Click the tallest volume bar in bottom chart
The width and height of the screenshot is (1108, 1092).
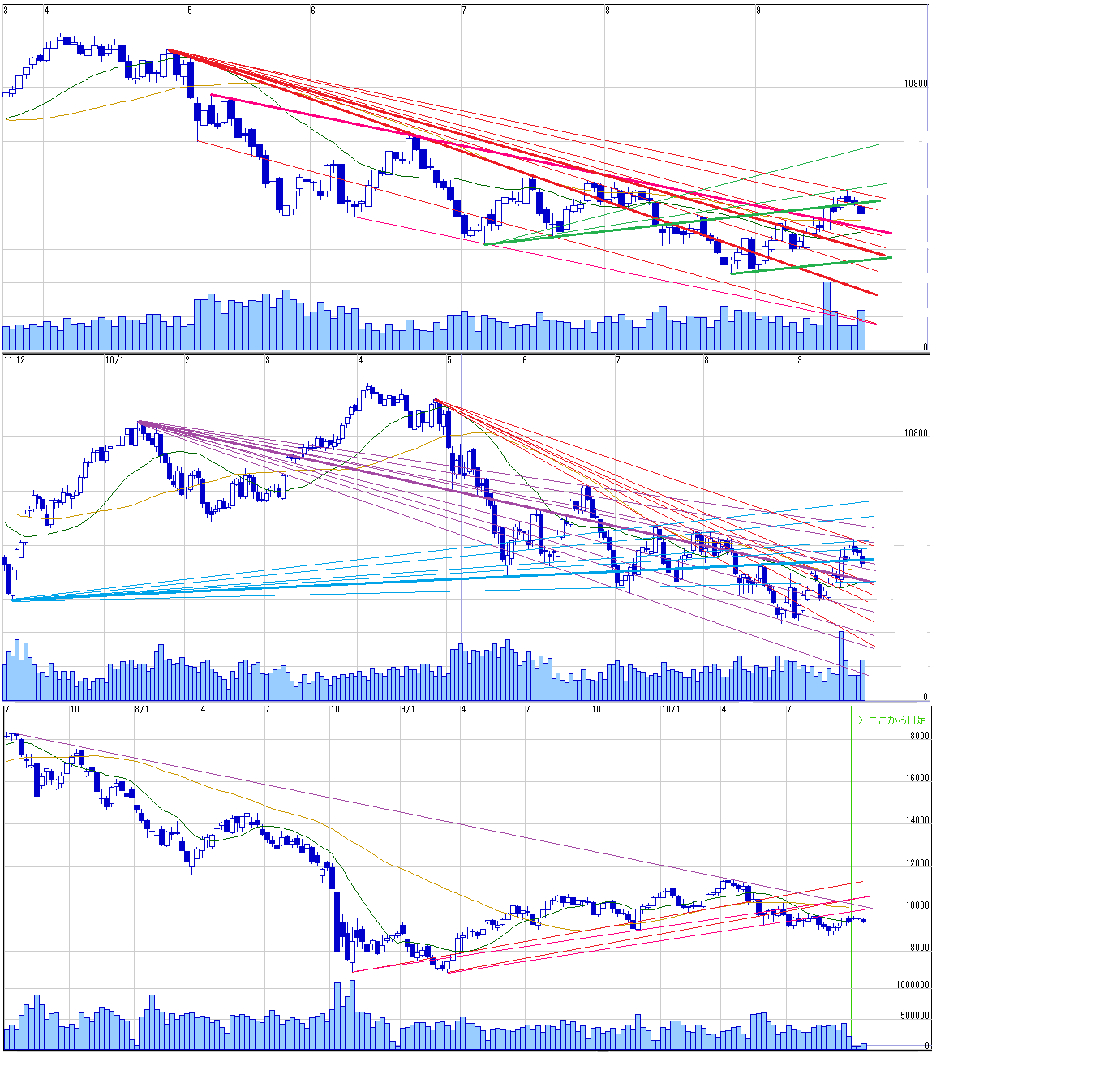[352, 1014]
